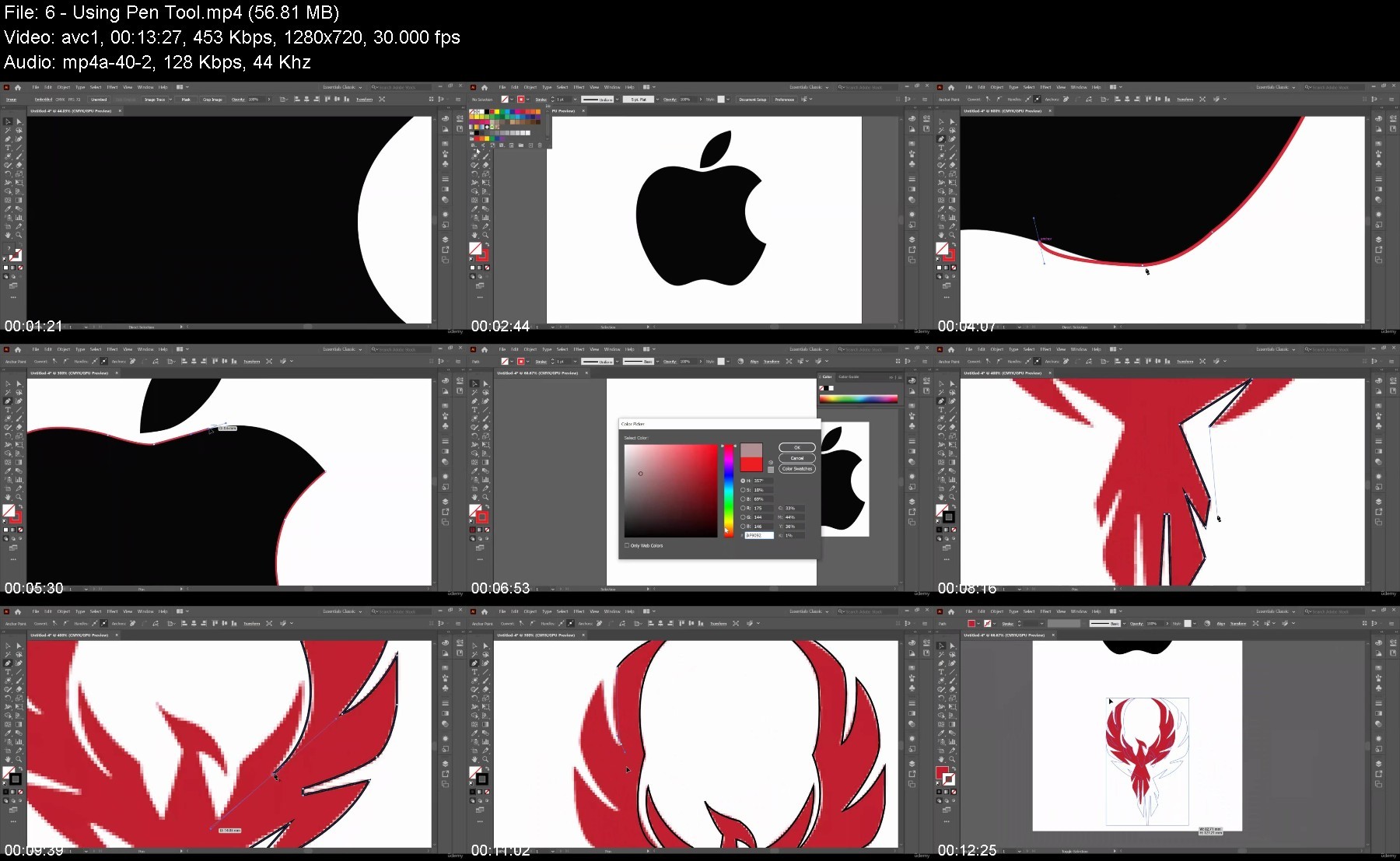Click Cancel in the Color Picker dialog

[797, 458]
